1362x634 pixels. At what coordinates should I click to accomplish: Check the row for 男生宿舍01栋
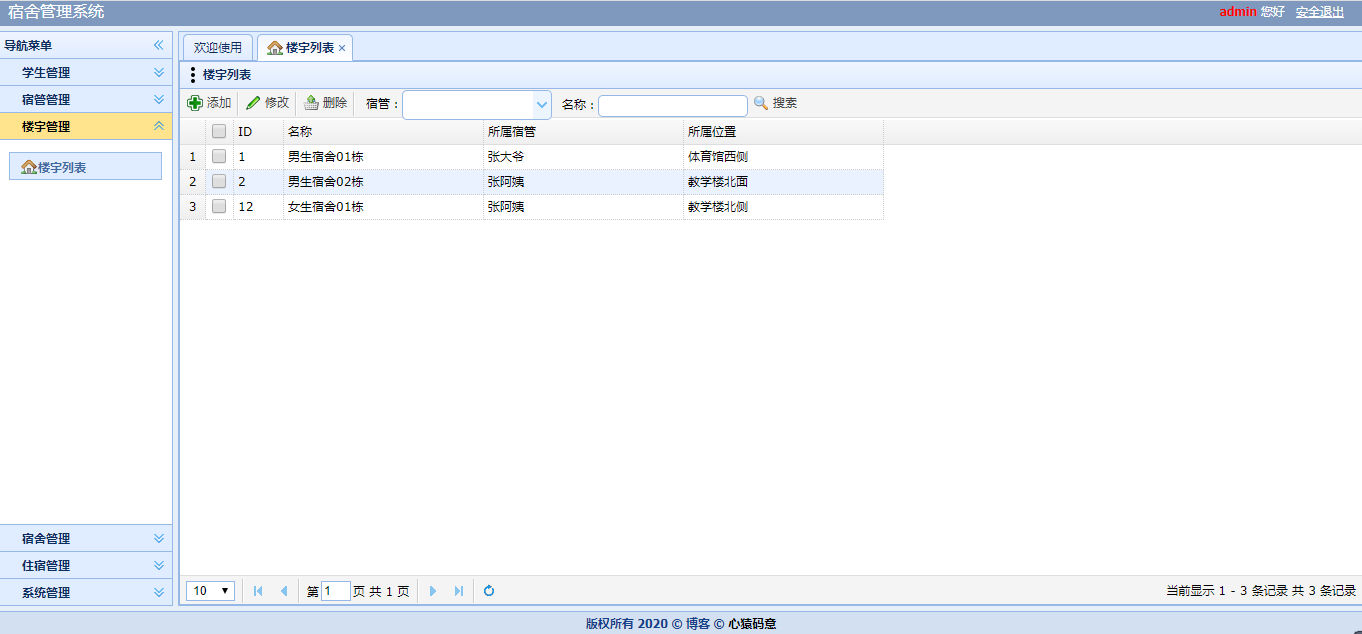[x=218, y=157]
